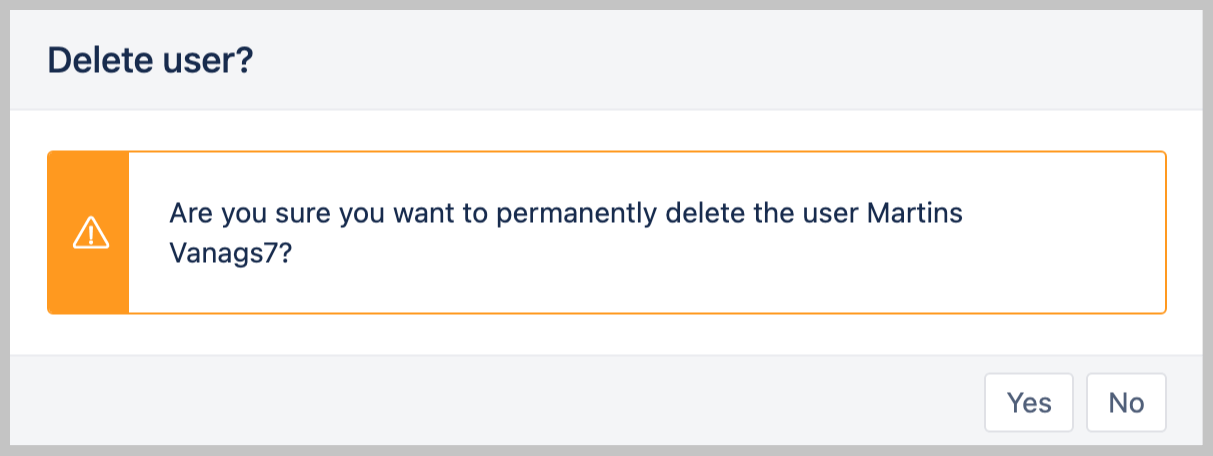The width and height of the screenshot is (1213, 456).
Task: Confirm deletion with the Yes button
Action: tap(1029, 402)
